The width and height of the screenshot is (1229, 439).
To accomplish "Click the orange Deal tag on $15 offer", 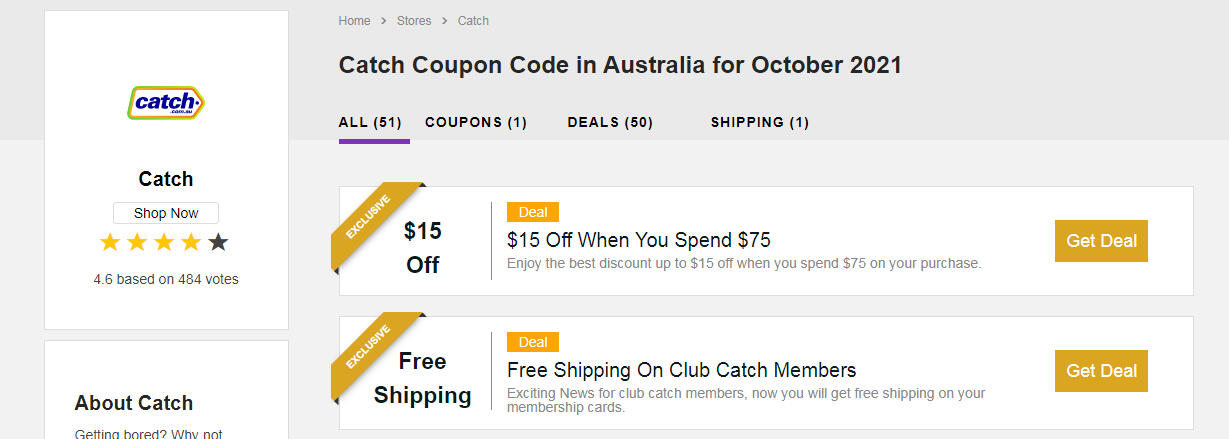I will click(533, 212).
